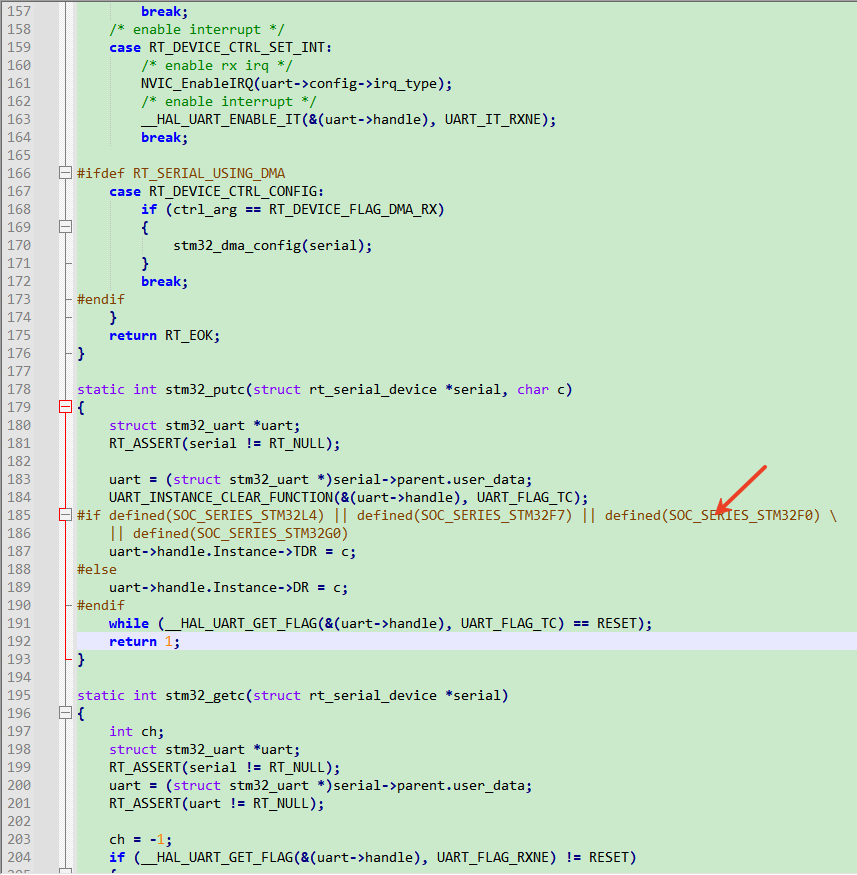Click 'struct stm32_uart *uart;' on line 180

(x=205, y=425)
